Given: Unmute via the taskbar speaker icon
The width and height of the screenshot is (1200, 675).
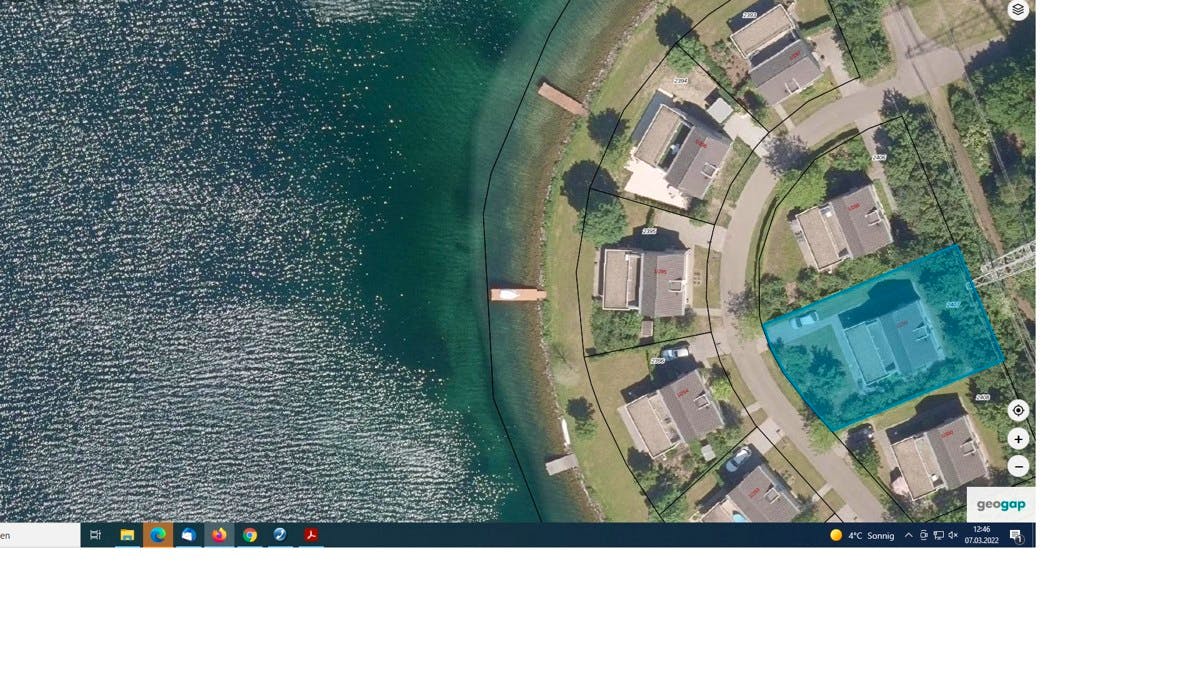Looking at the screenshot, I should tap(952, 536).
